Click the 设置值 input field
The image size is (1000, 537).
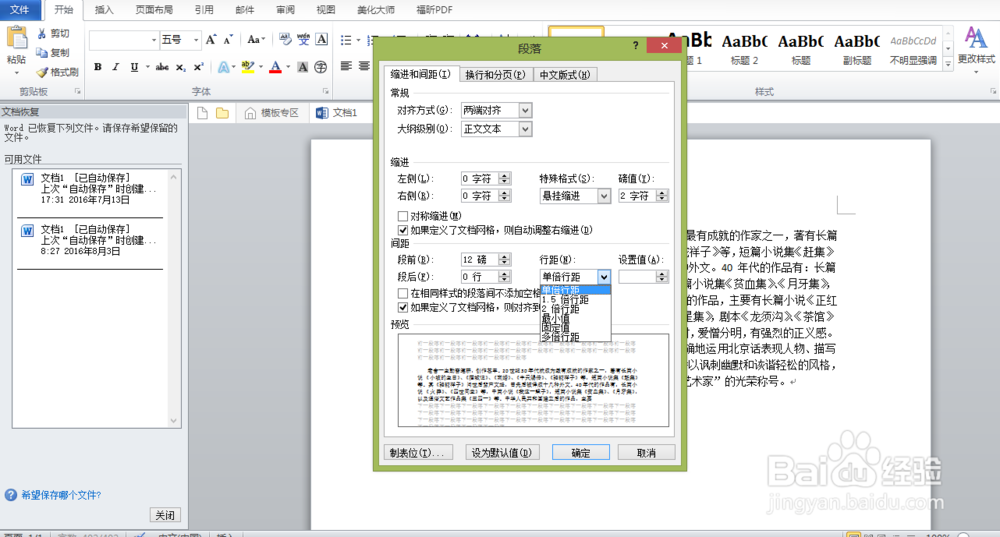[637, 277]
